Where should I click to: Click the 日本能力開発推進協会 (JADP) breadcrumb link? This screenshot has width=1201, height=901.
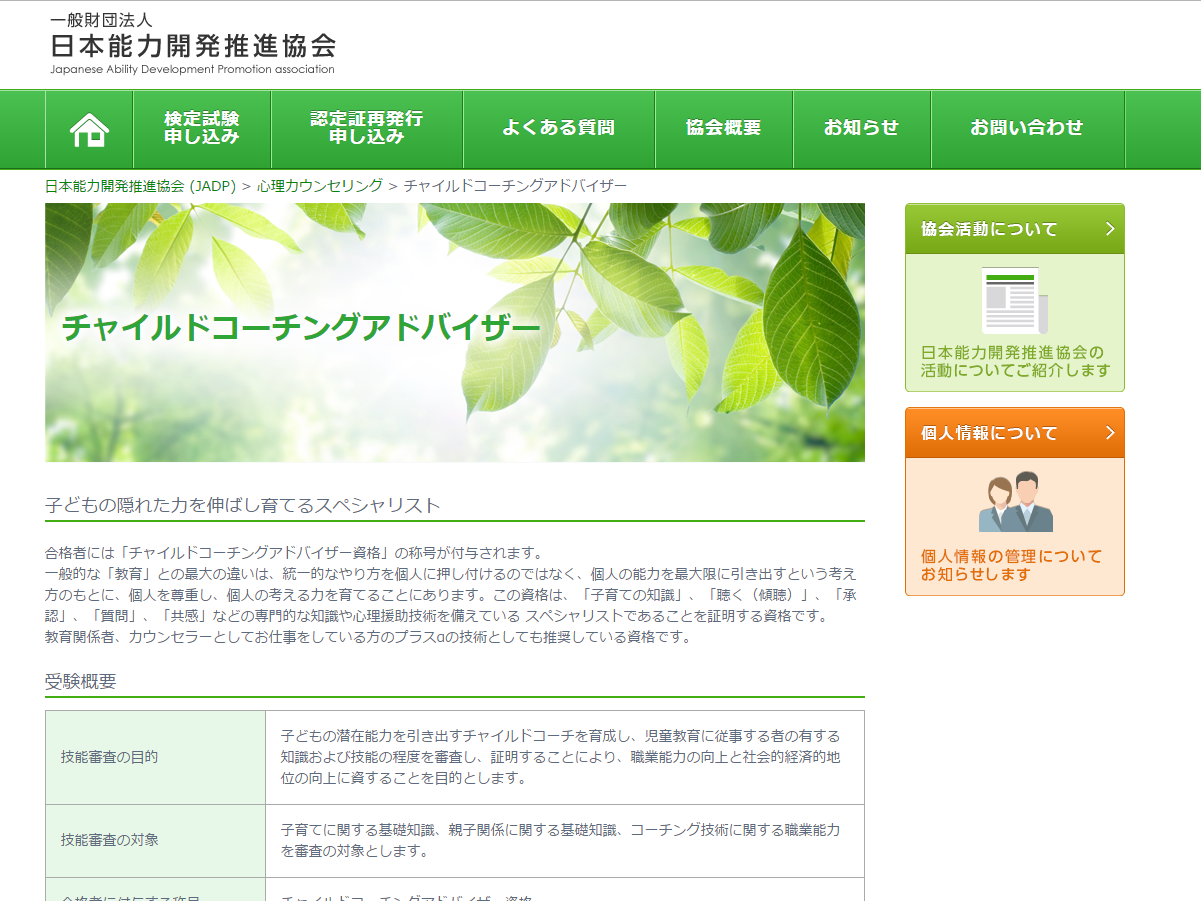[x=140, y=186]
